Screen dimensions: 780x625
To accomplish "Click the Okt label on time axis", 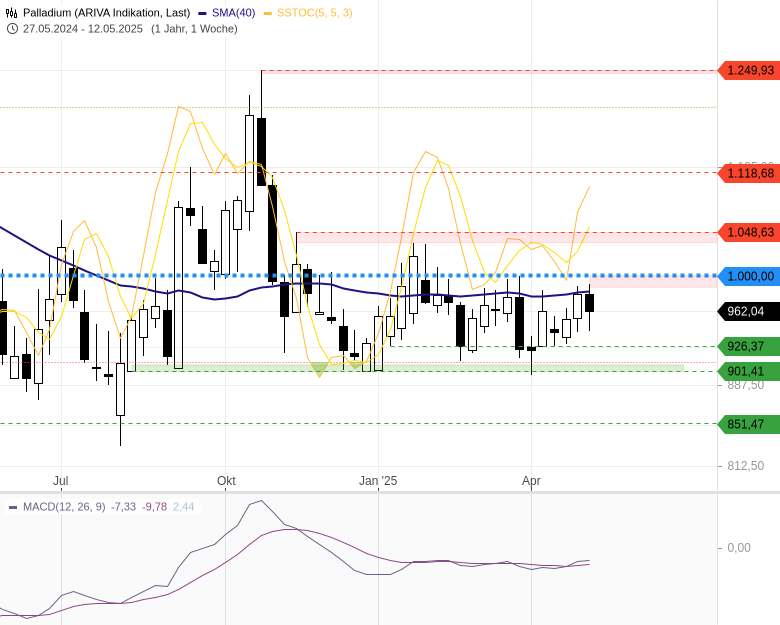I will 226,481.
